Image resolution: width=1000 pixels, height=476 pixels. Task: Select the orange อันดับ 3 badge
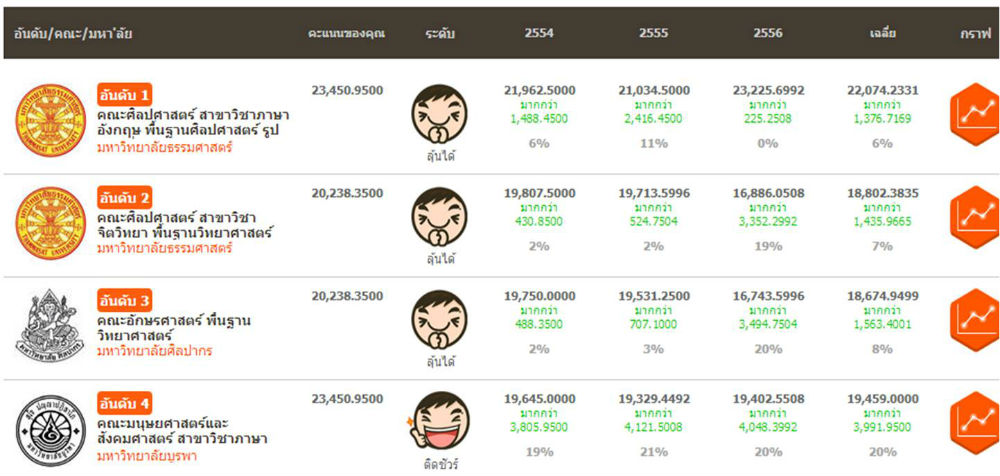125,300
